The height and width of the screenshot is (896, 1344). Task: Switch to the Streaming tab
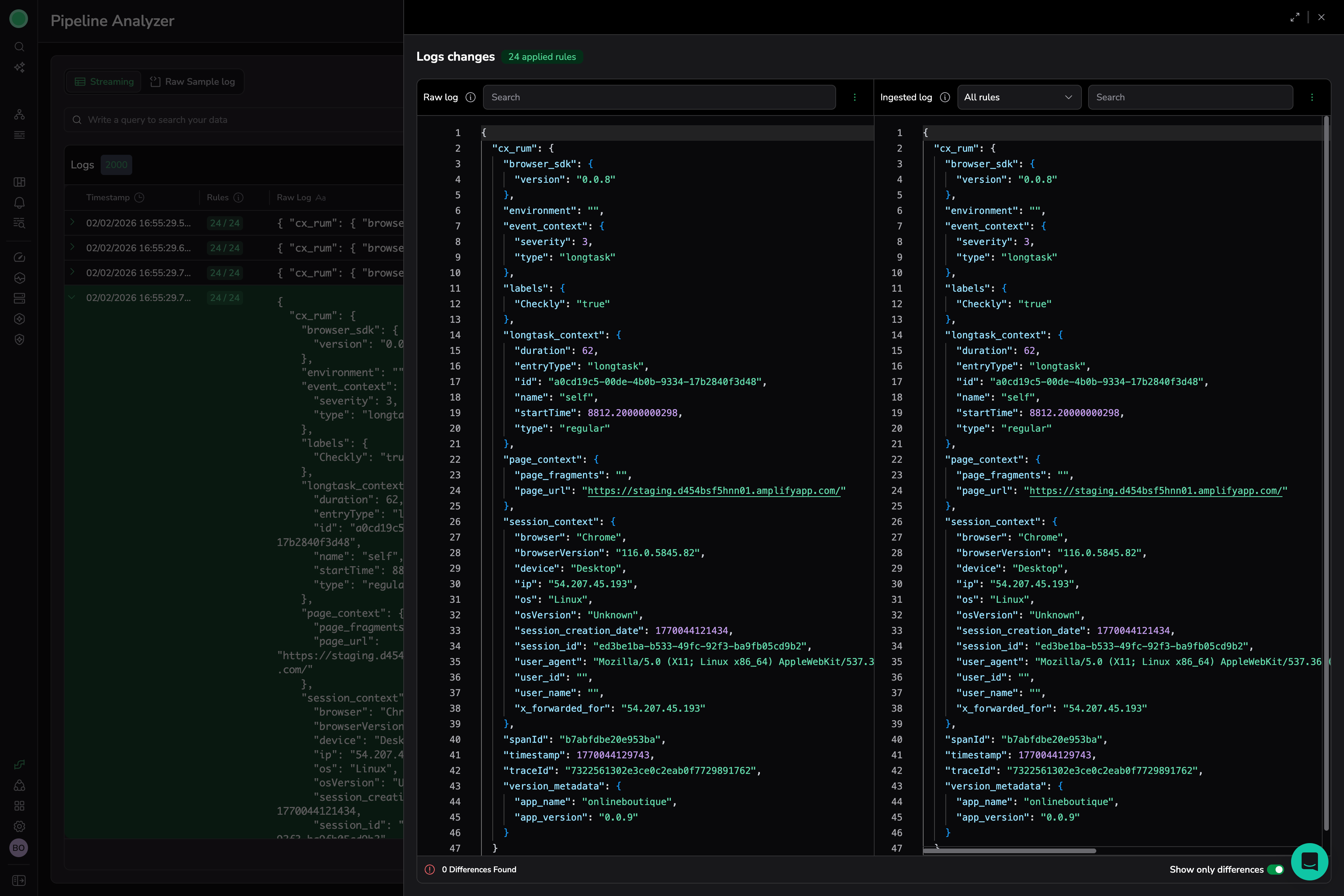coord(103,82)
